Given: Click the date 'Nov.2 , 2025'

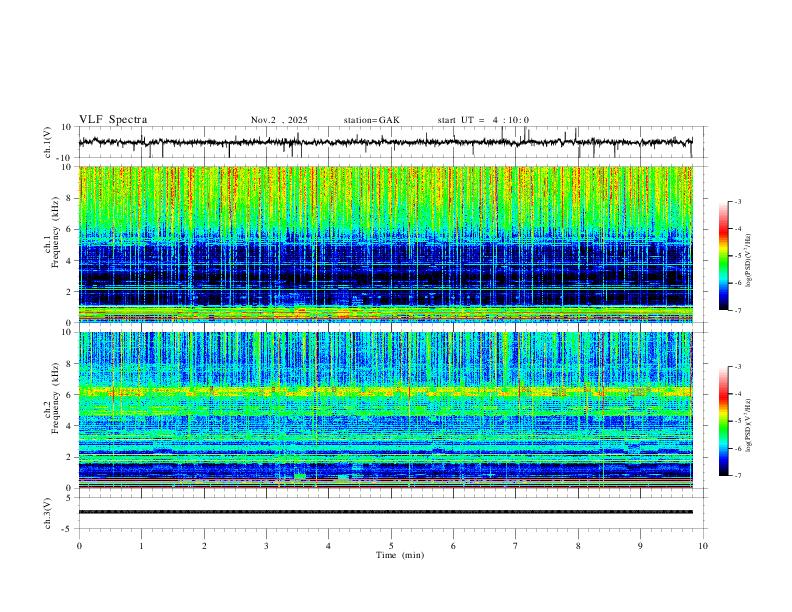Looking at the screenshot, I should [x=279, y=120].
